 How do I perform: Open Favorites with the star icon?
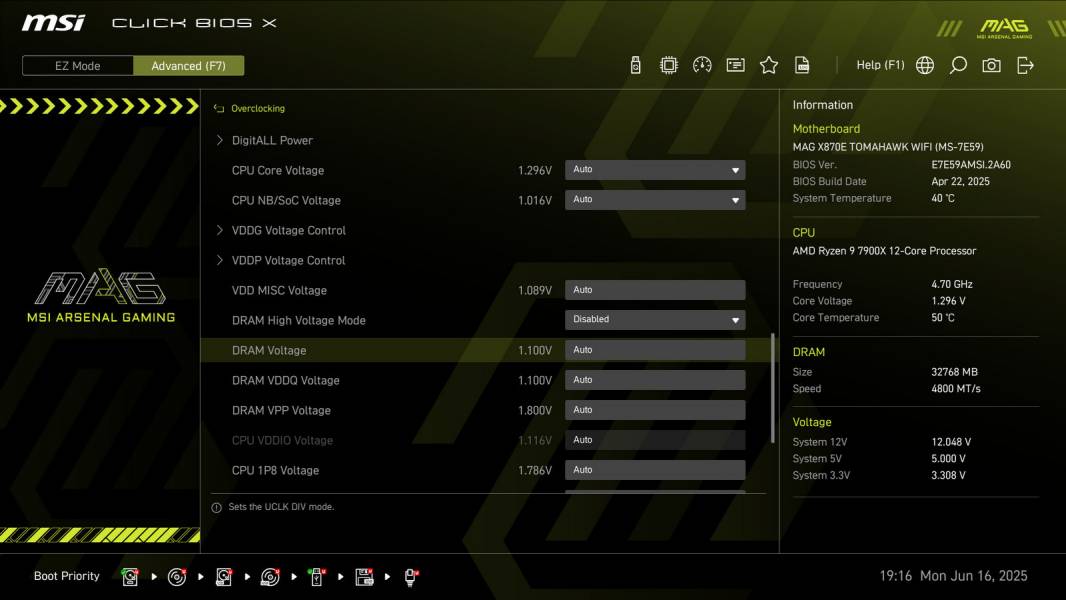point(769,65)
